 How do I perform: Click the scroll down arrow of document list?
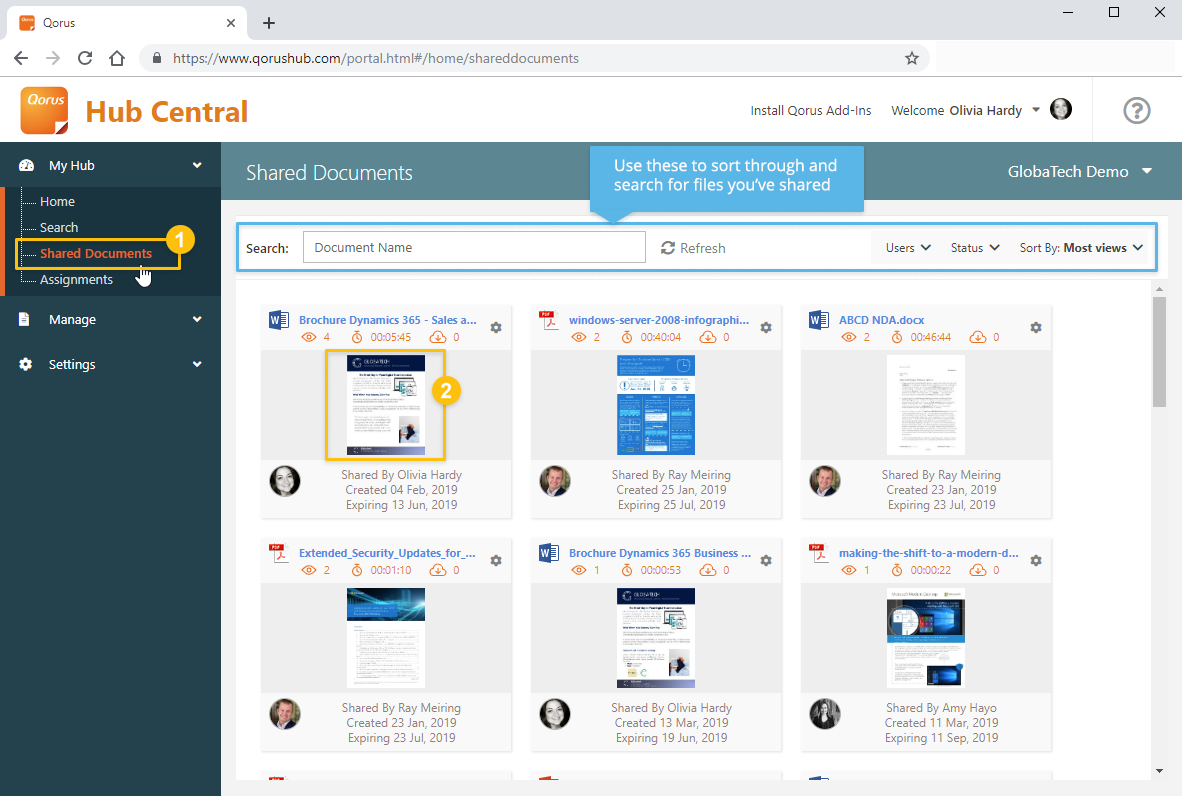click(1159, 771)
